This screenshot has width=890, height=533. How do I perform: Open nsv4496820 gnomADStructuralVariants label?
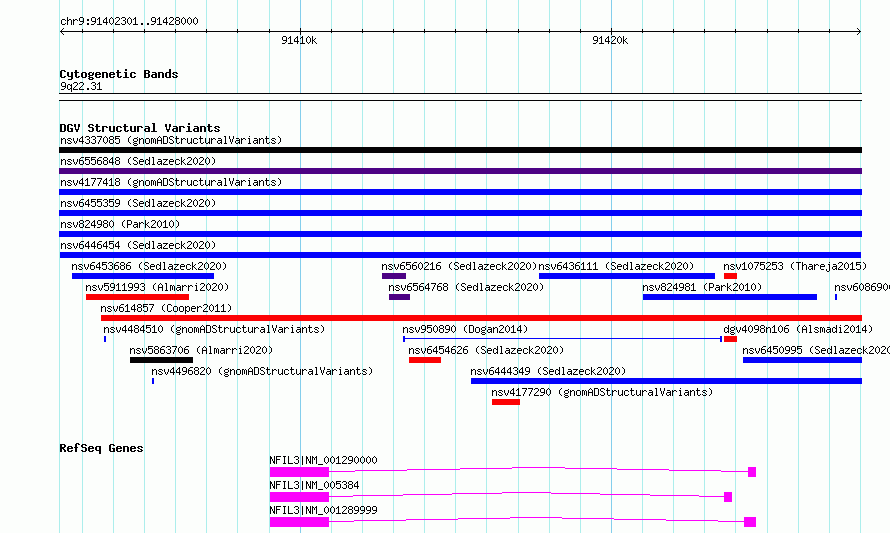(x=262, y=371)
